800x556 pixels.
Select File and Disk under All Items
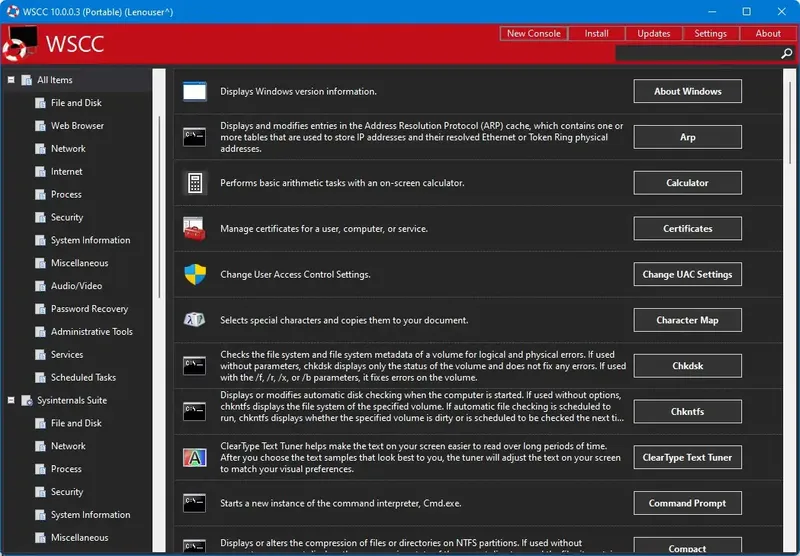click(x=76, y=103)
